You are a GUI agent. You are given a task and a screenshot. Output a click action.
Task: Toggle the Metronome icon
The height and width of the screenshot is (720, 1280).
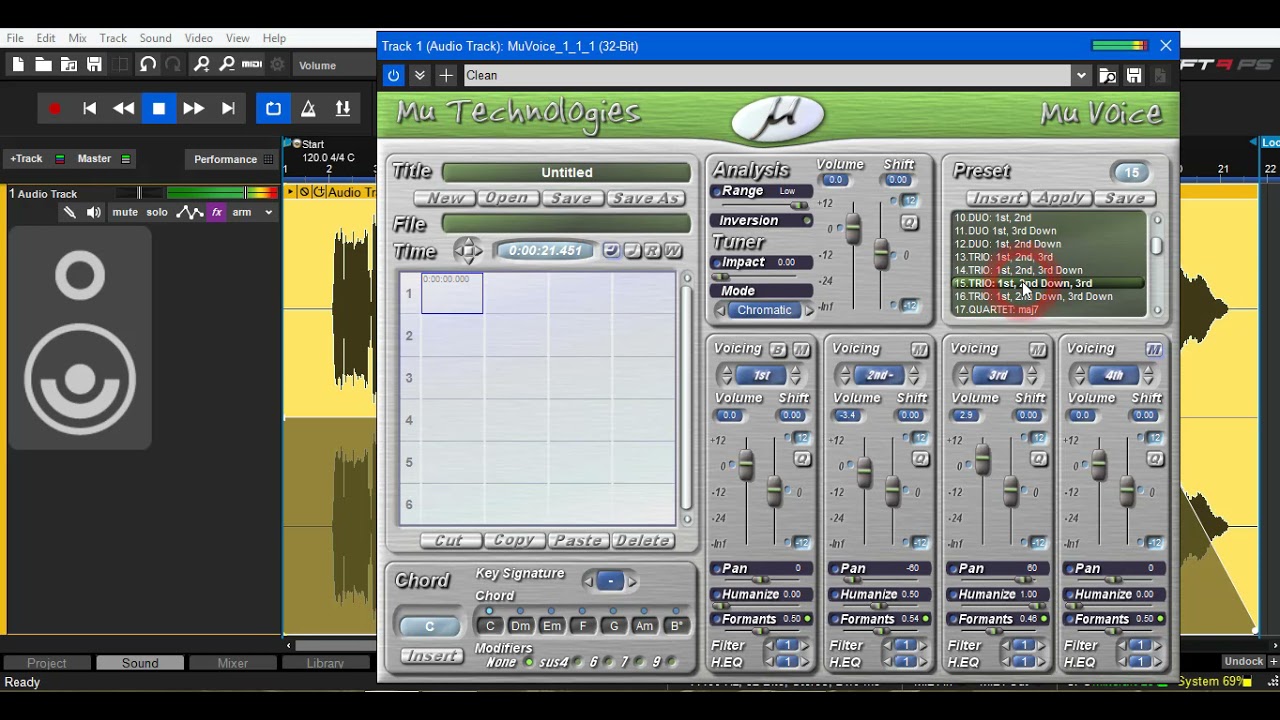click(x=308, y=108)
